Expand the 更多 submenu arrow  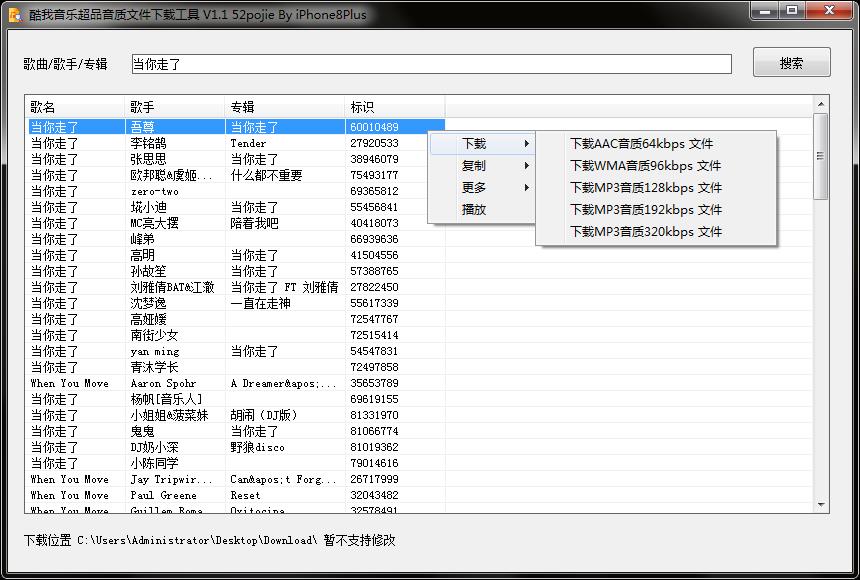[x=527, y=188]
